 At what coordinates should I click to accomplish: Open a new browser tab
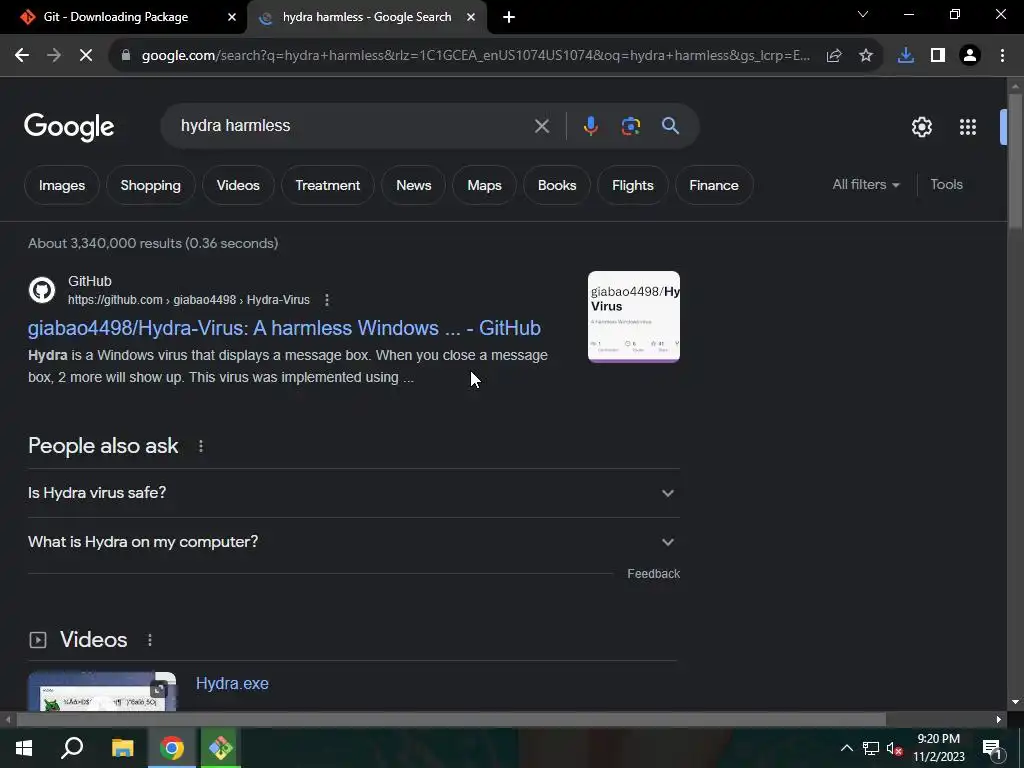point(509,17)
